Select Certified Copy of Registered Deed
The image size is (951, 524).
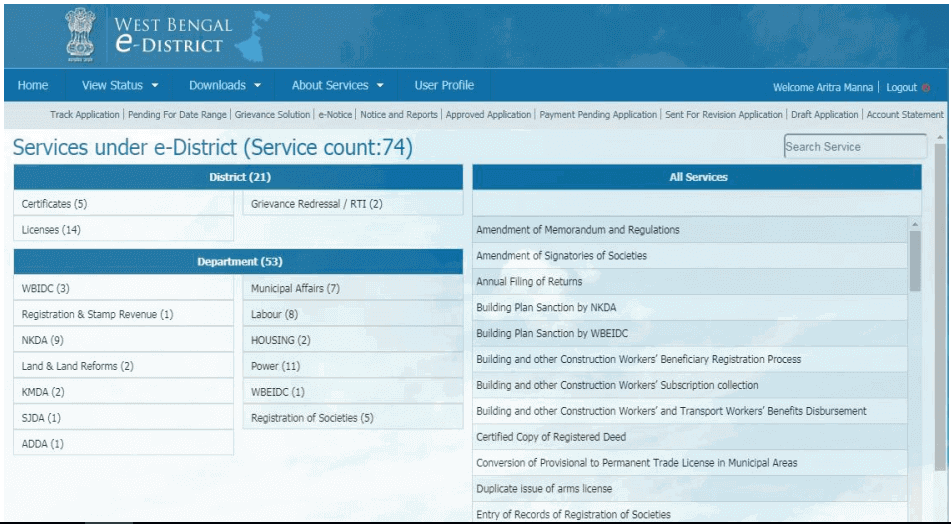690,437
